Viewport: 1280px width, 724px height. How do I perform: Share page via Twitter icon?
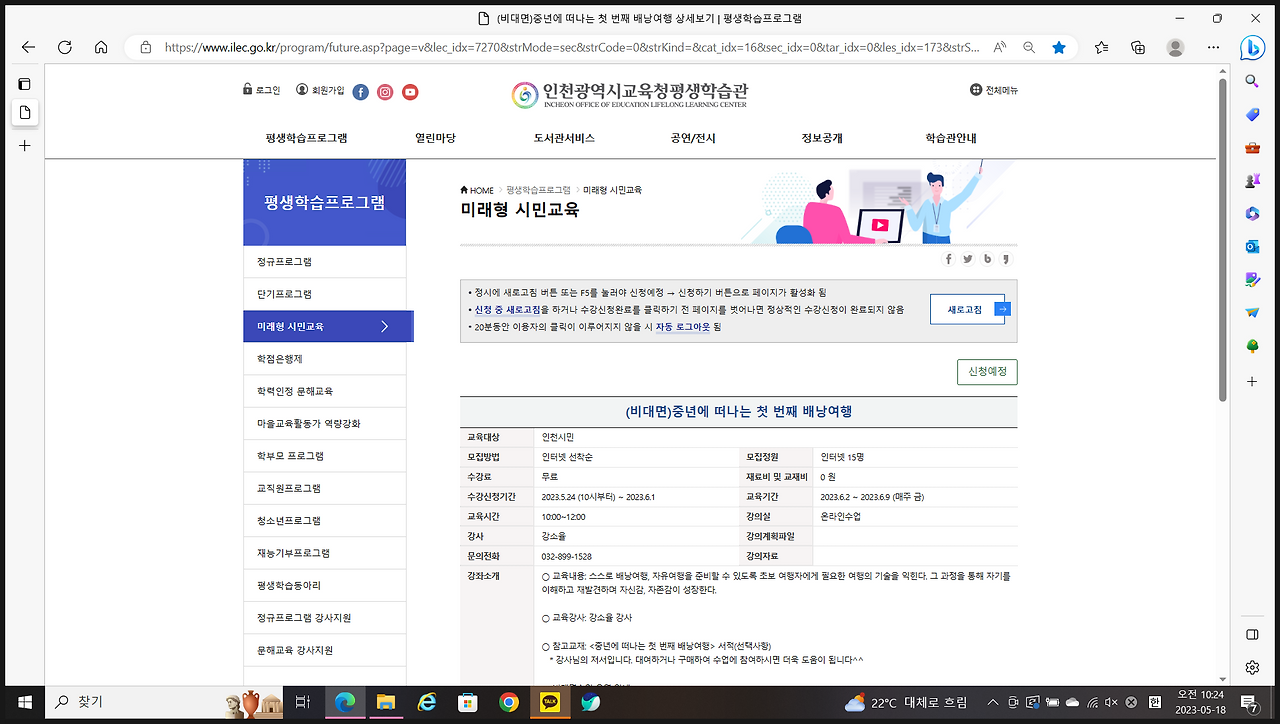pos(968,259)
